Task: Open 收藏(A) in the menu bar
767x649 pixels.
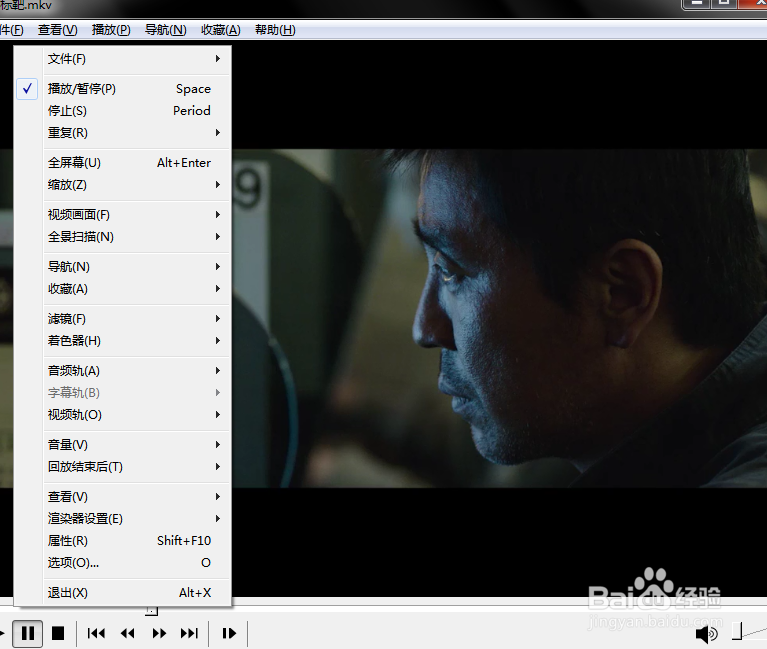Action: 221,30
